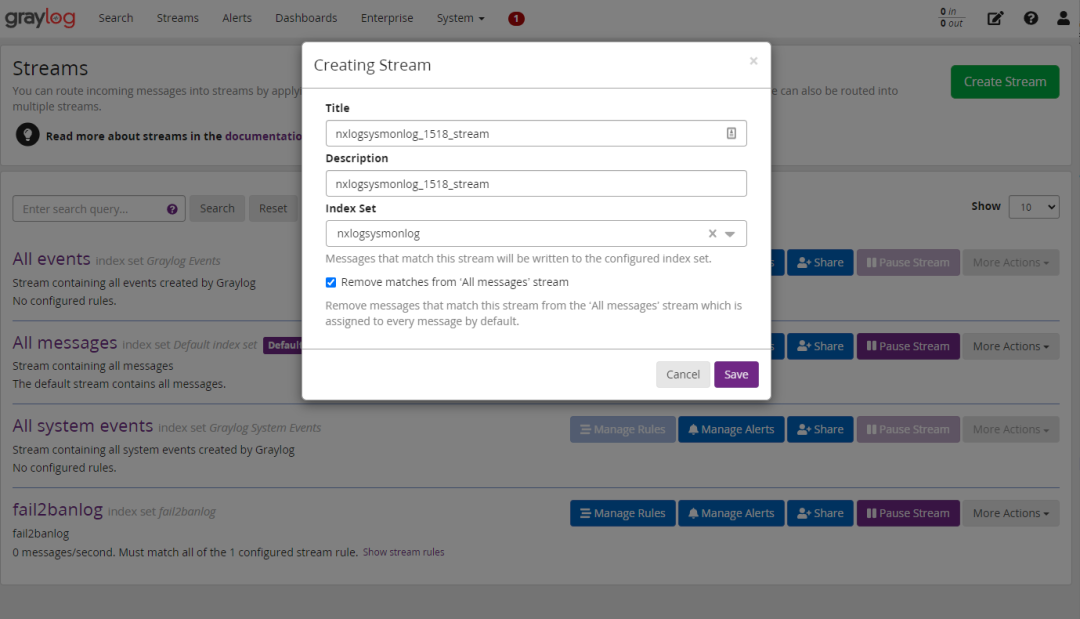
Task: Save the new stream
Action: point(736,374)
